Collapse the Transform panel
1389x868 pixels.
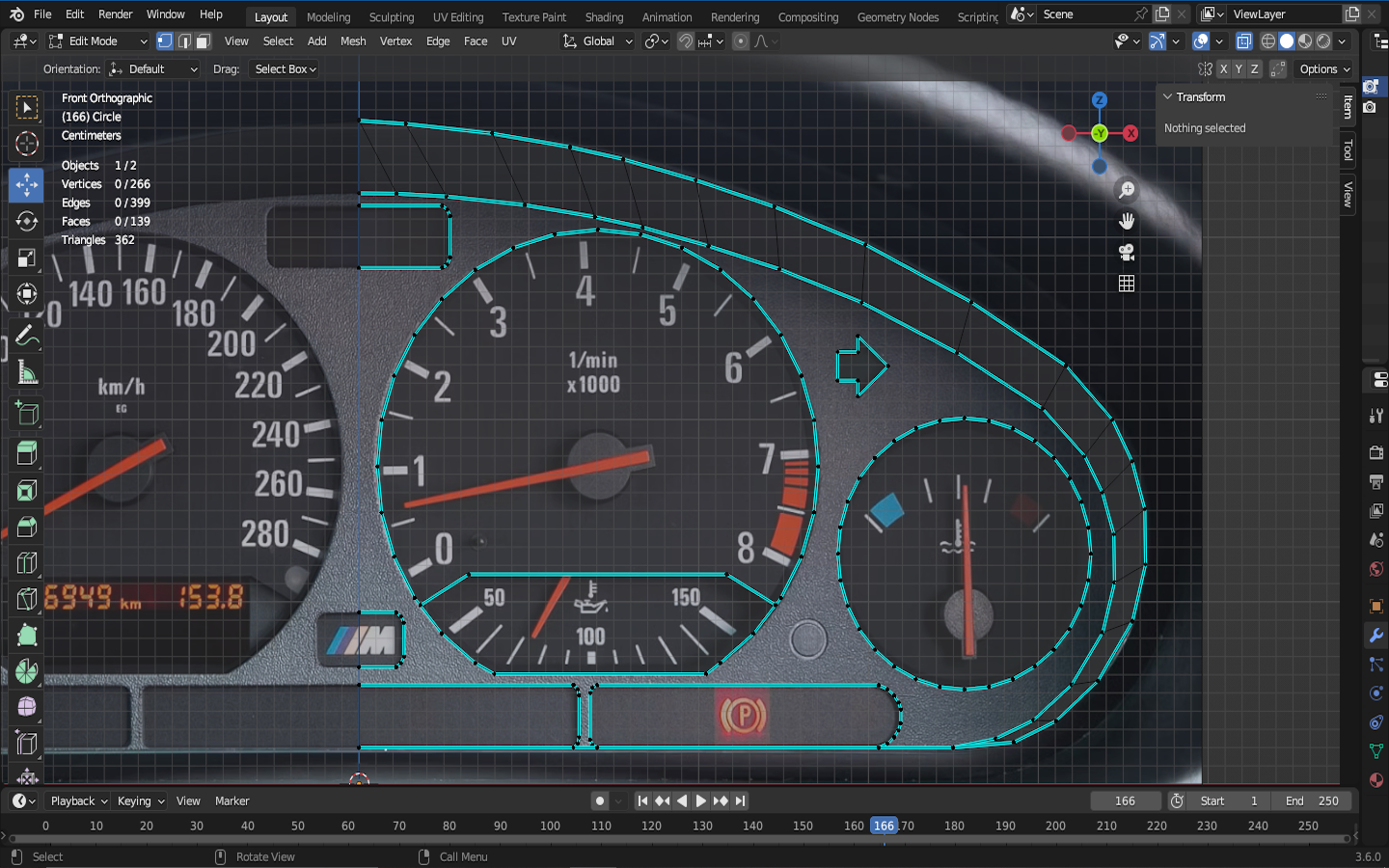(x=1167, y=97)
